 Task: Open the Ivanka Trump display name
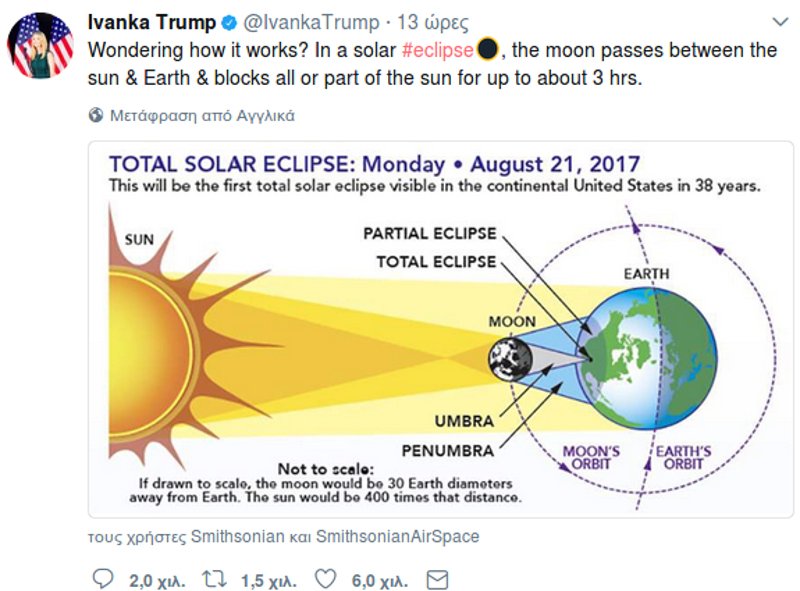pyautogui.click(x=151, y=22)
